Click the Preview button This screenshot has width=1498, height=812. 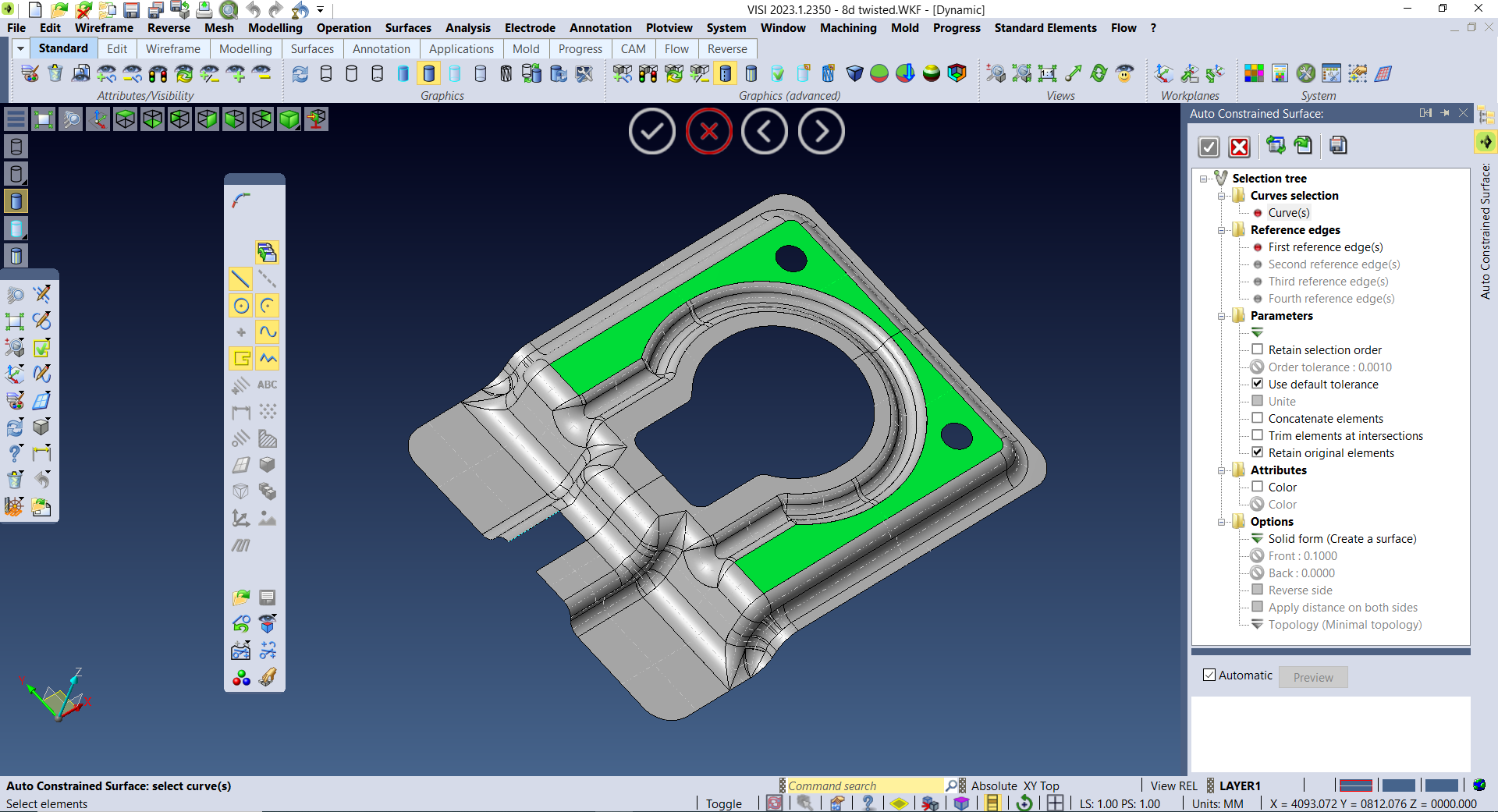tap(1313, 677)
